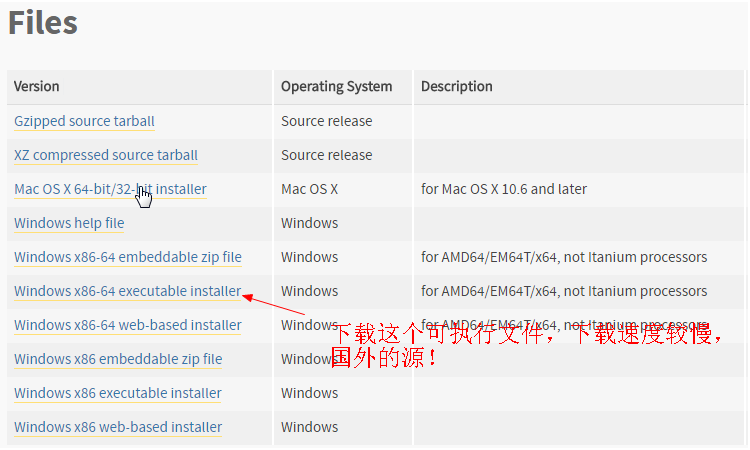Image resolution: width=750 pixels, height=450 pixels.
Task: Download Windows x86-64 executable installer
Action: [128, 291]
